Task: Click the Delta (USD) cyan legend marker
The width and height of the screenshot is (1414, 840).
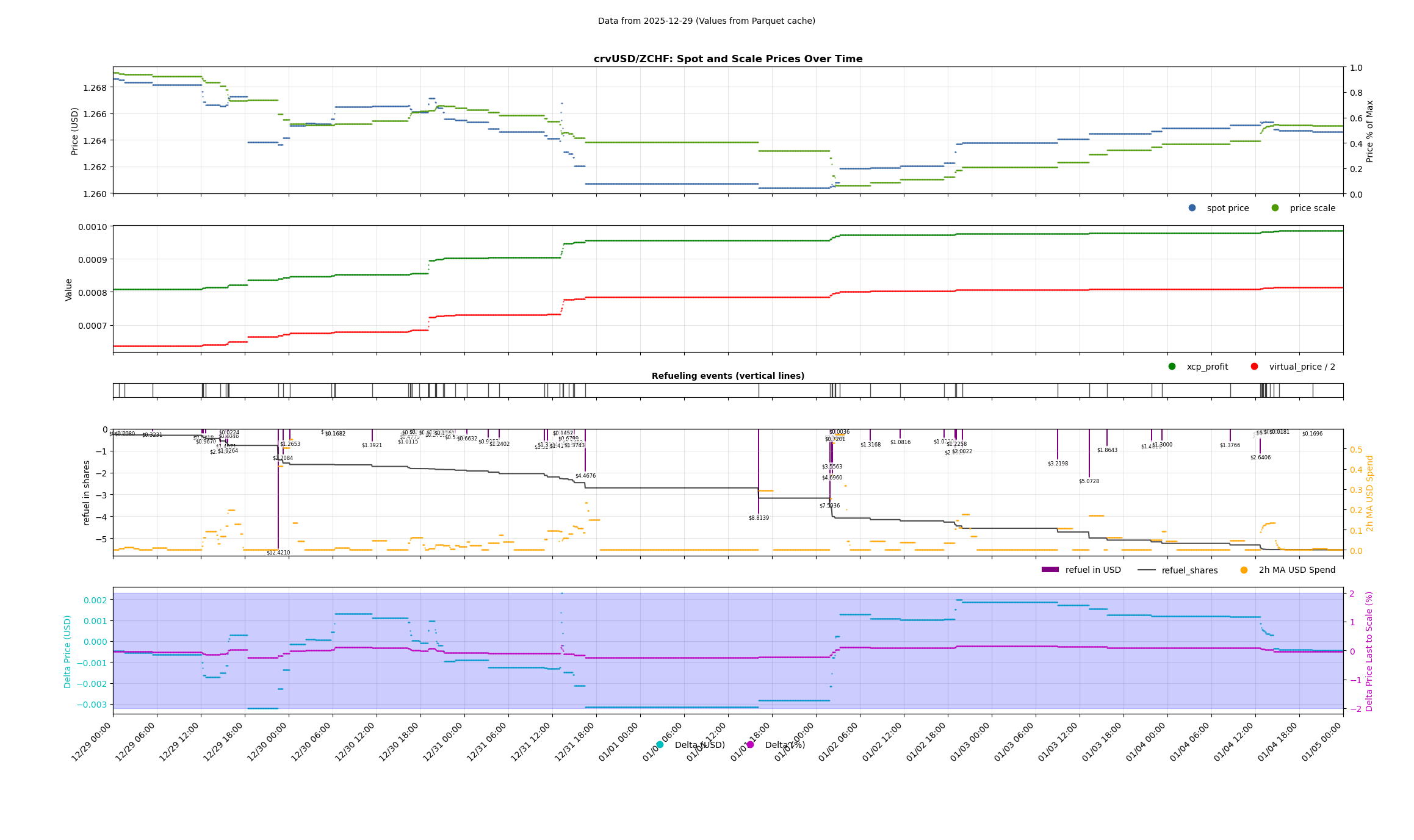Action: (x=660, y=745)
